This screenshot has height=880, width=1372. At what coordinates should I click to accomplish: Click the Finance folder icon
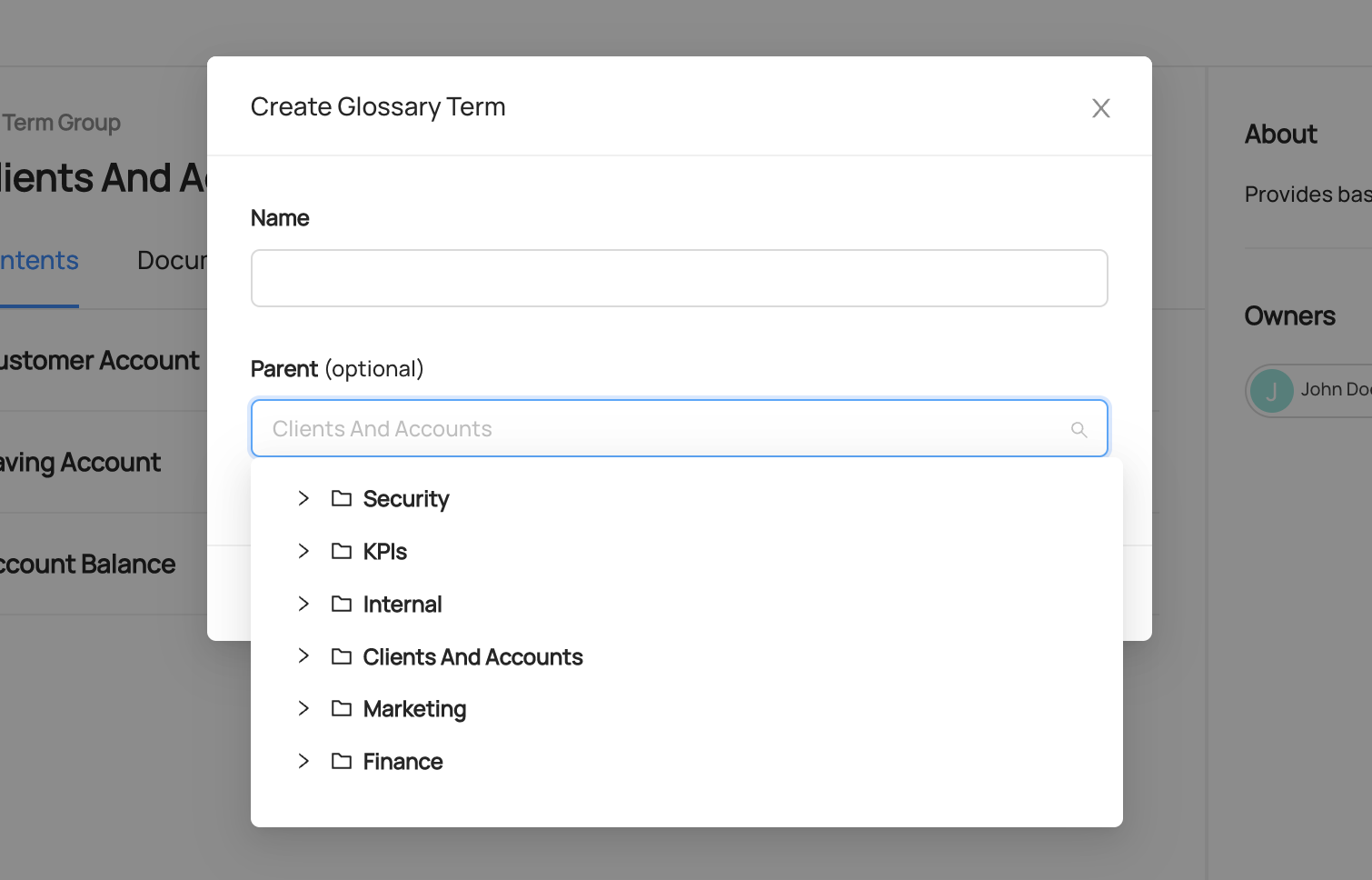pos(342,761)
